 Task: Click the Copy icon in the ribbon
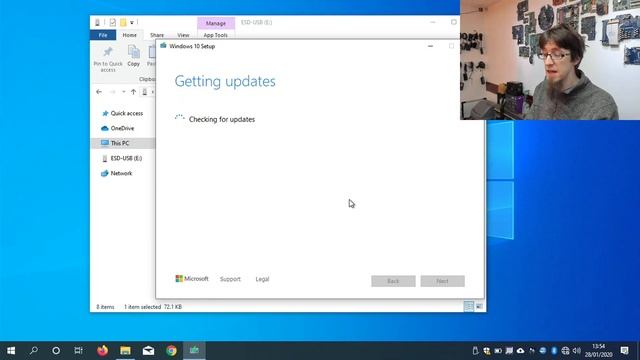pos(133,56)
